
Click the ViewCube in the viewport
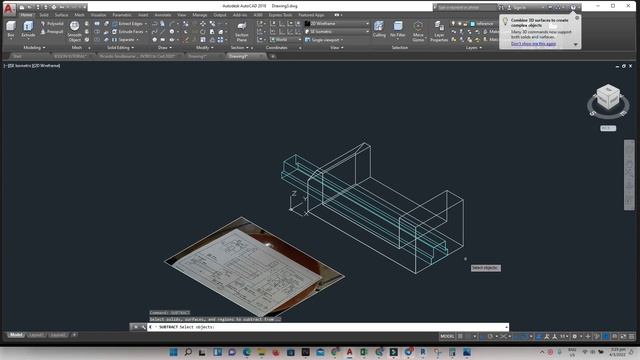pyautogui.click(x=608, y=97)
